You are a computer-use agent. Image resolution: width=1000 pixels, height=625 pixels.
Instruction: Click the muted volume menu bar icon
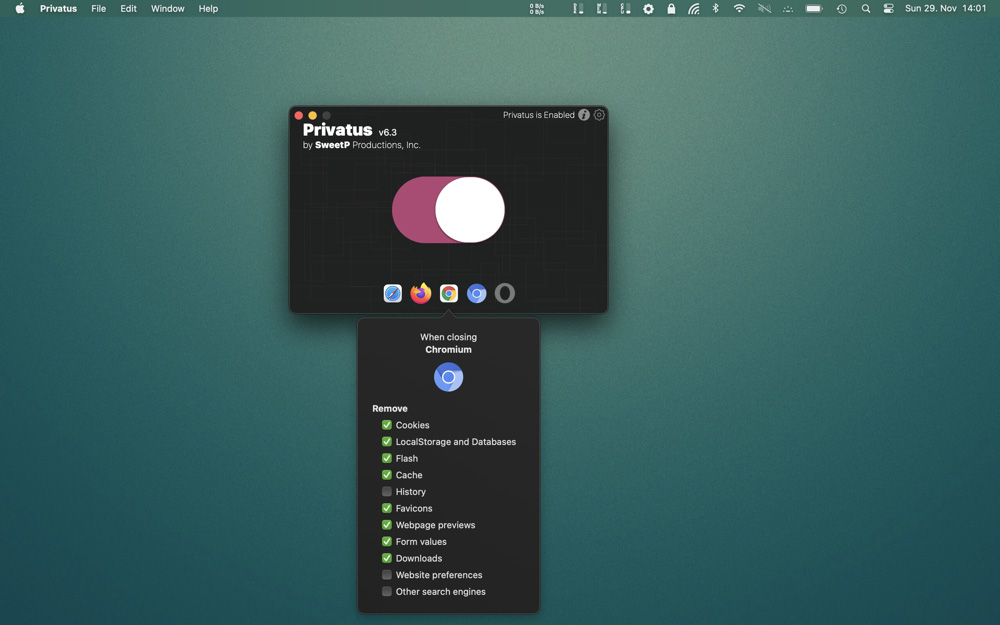(x=764, y=8)
